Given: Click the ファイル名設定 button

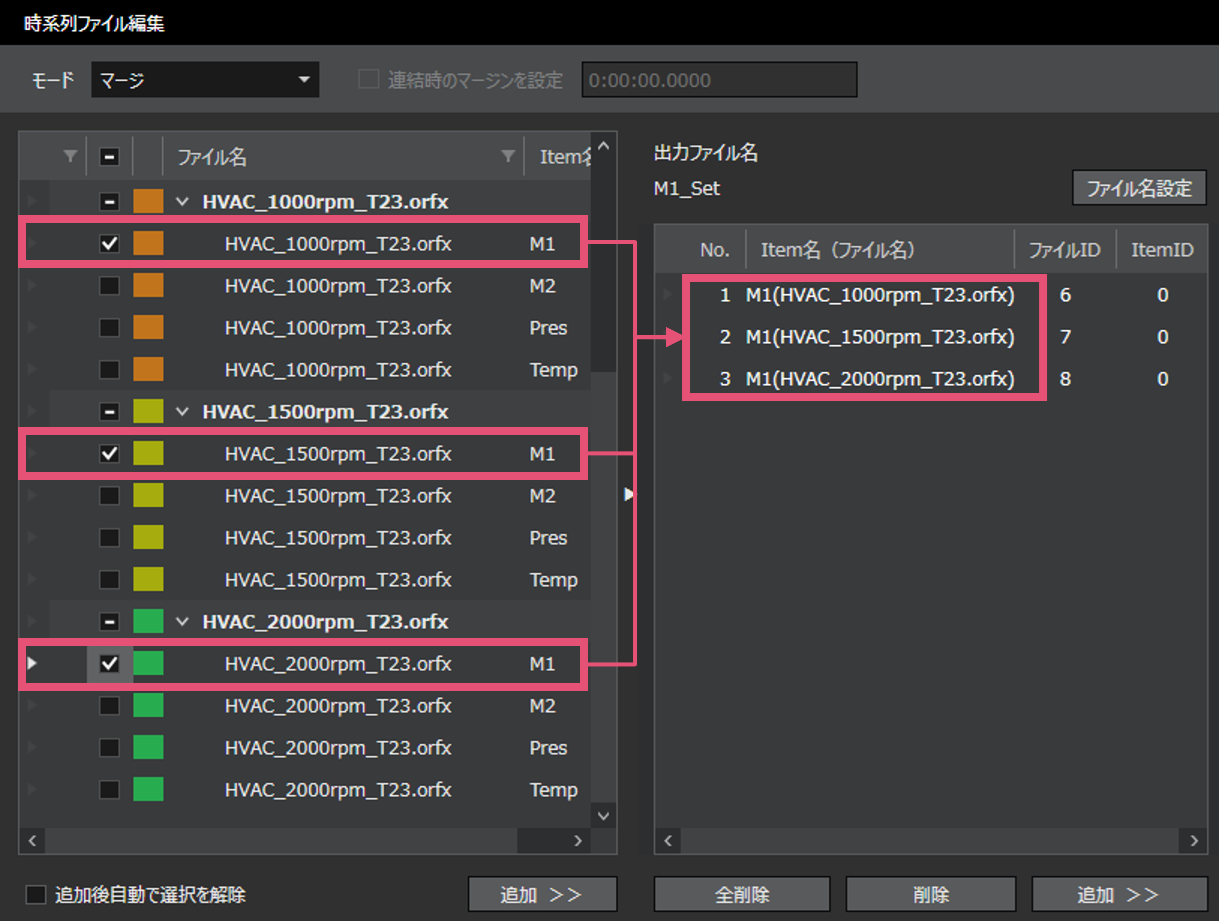Looking at the screenshot, I should coord(1139,188).
